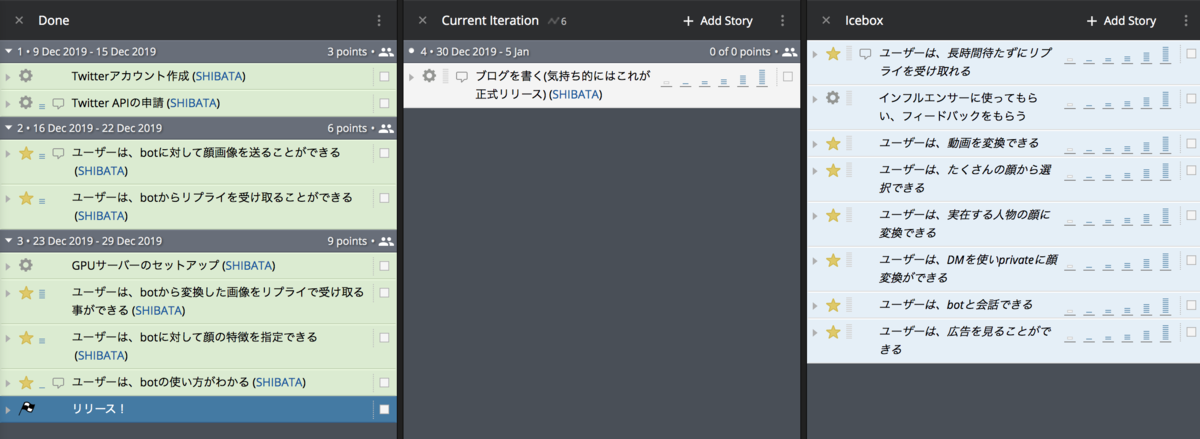Image resolution: width=1200 pixels, height=439 pixels.
Task: Click team icon on iteration 1 header
Action: click(x=386, y=50)
